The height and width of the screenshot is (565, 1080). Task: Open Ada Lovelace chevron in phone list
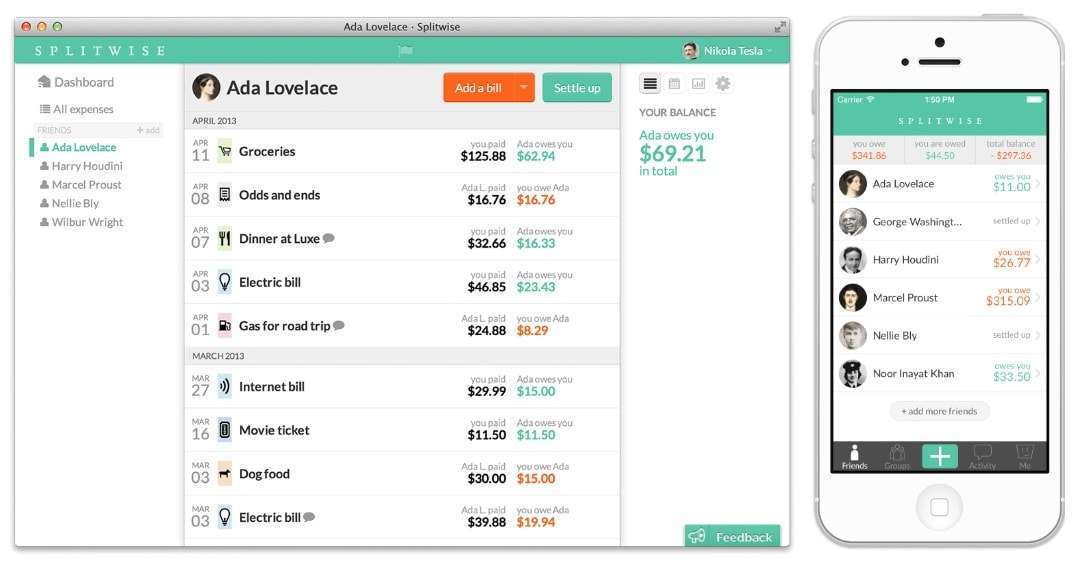click(1037, 184)
